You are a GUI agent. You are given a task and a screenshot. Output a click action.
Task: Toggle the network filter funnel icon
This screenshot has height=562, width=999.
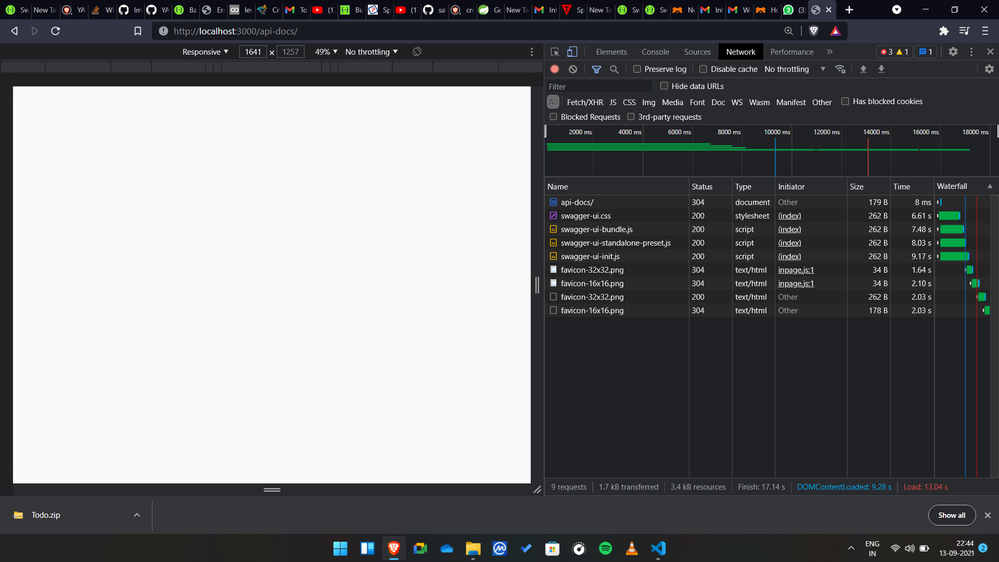click(596, 69)
